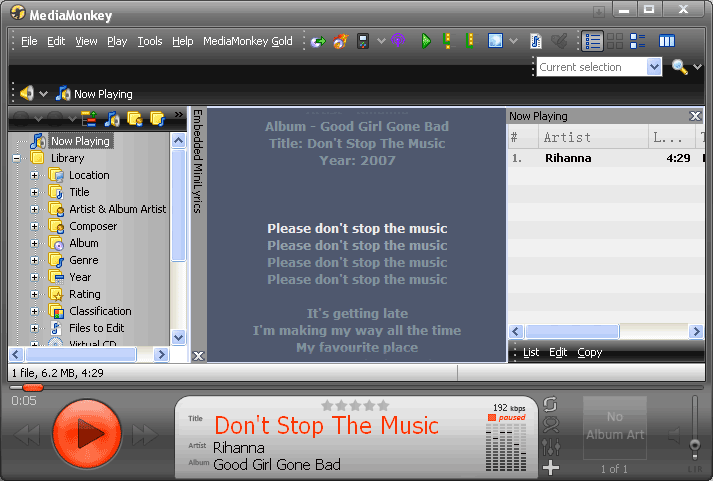Open the File menu

(29, 41)
